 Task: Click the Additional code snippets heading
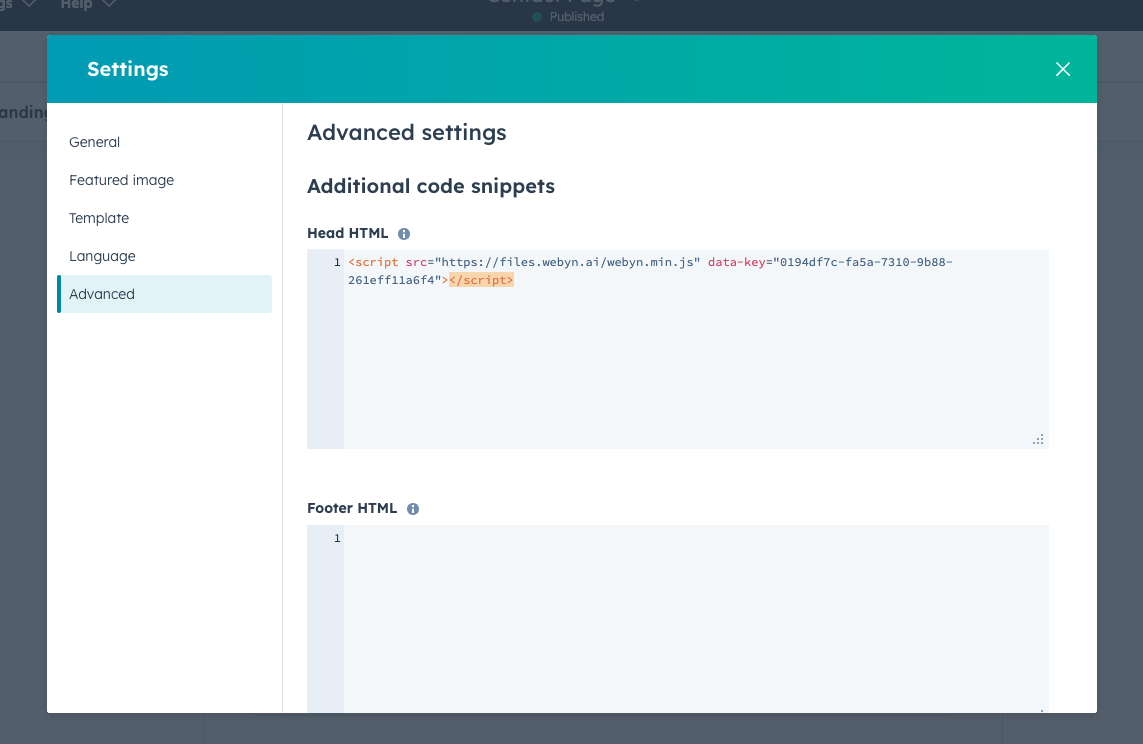[x=431, y=187]
